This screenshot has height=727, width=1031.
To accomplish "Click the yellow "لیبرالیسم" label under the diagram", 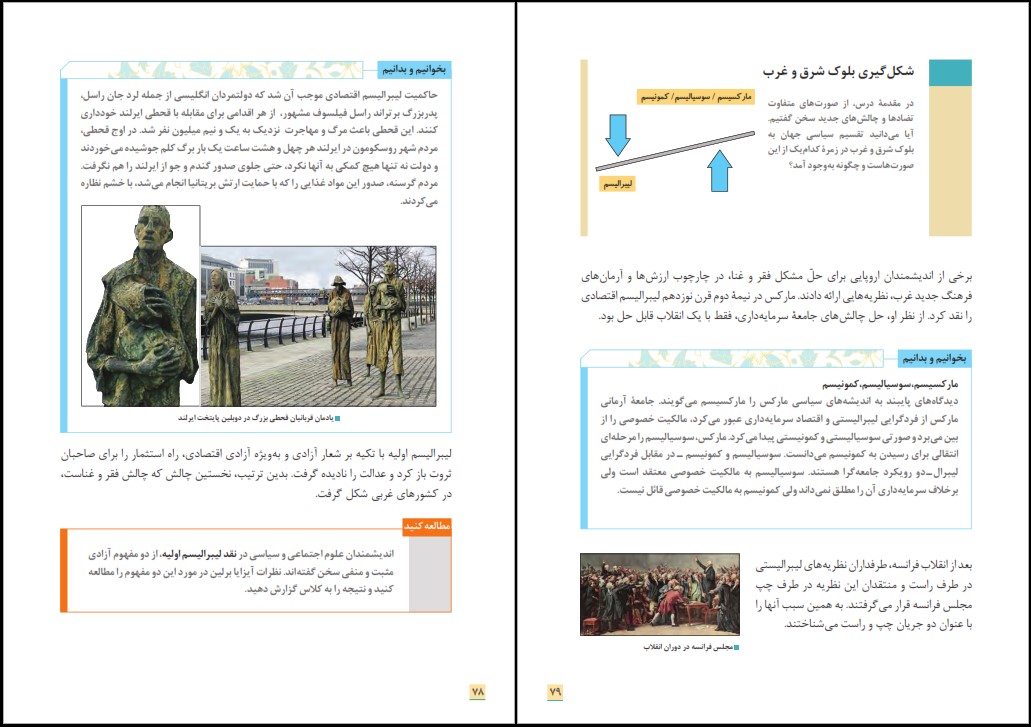I will (618, 184).
